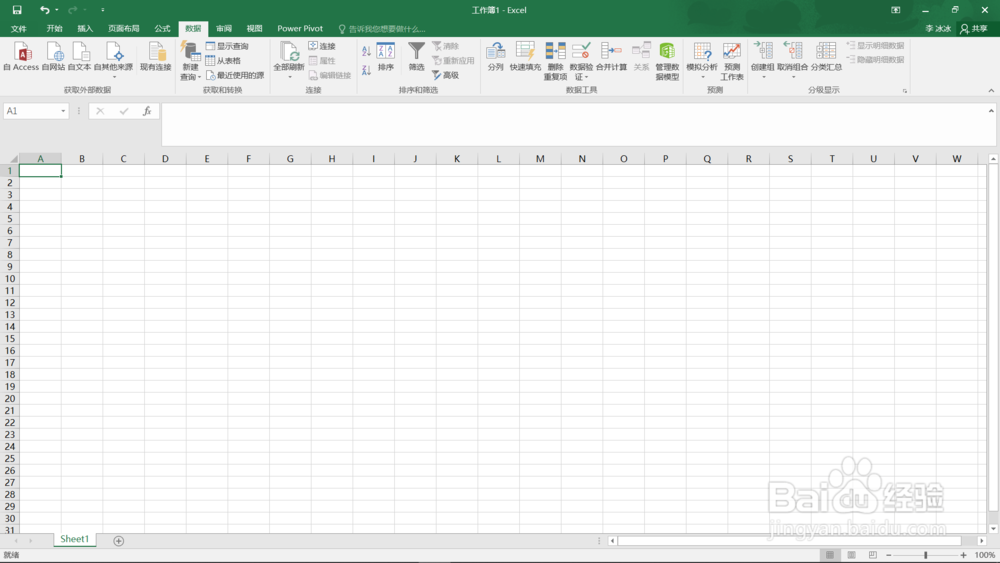
Task: Click the zoom out minus button
Action: pyautogui.click(x=888, y=555)
